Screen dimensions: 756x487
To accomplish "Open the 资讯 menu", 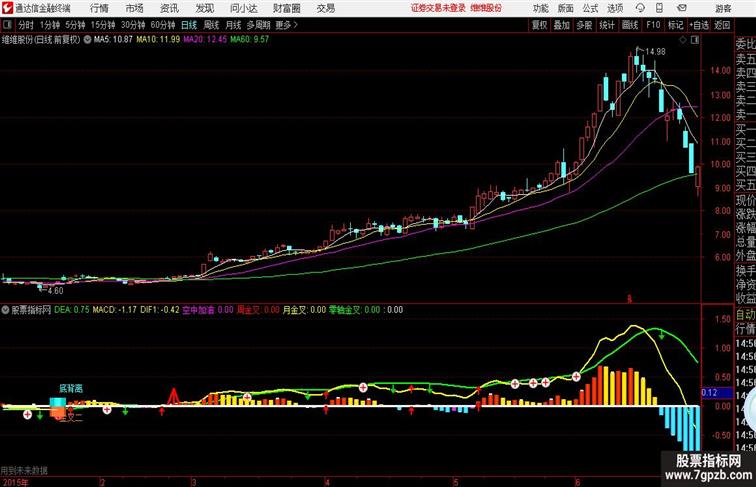I will pyautogui.click(x=169, y=8).
